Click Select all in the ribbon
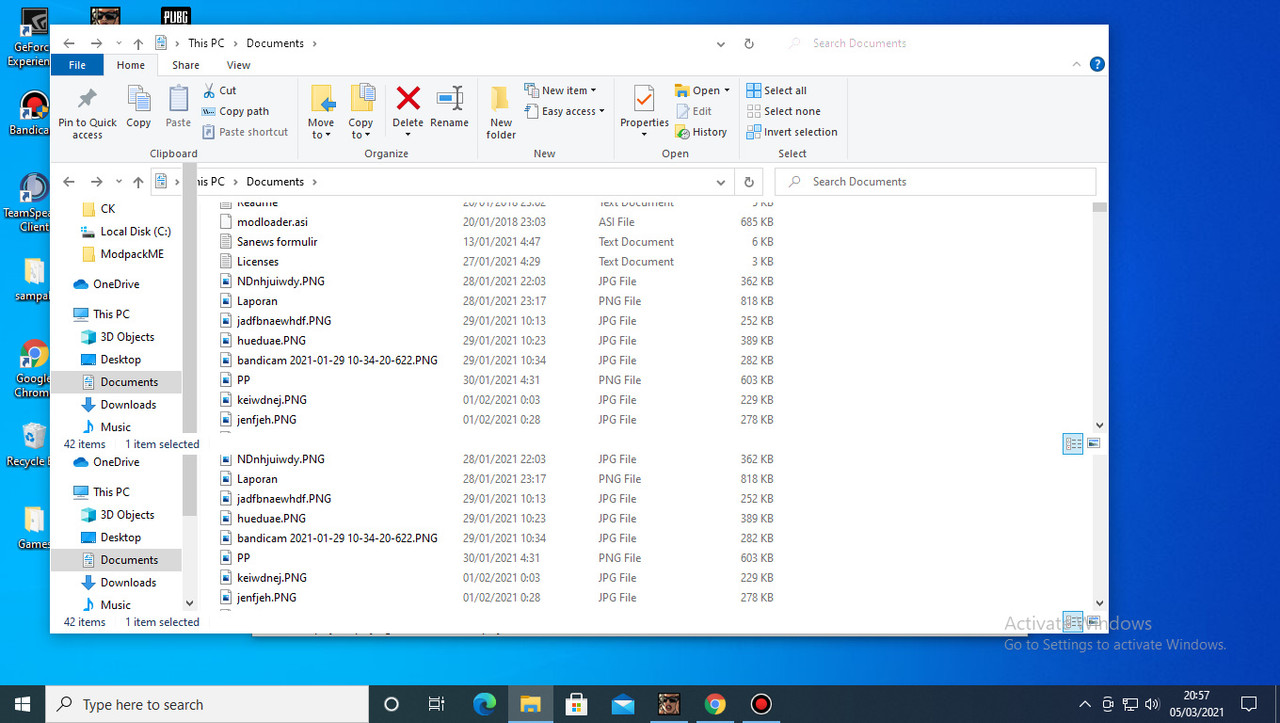Viewport: 1280px width, 723px height. coord(777,90)
